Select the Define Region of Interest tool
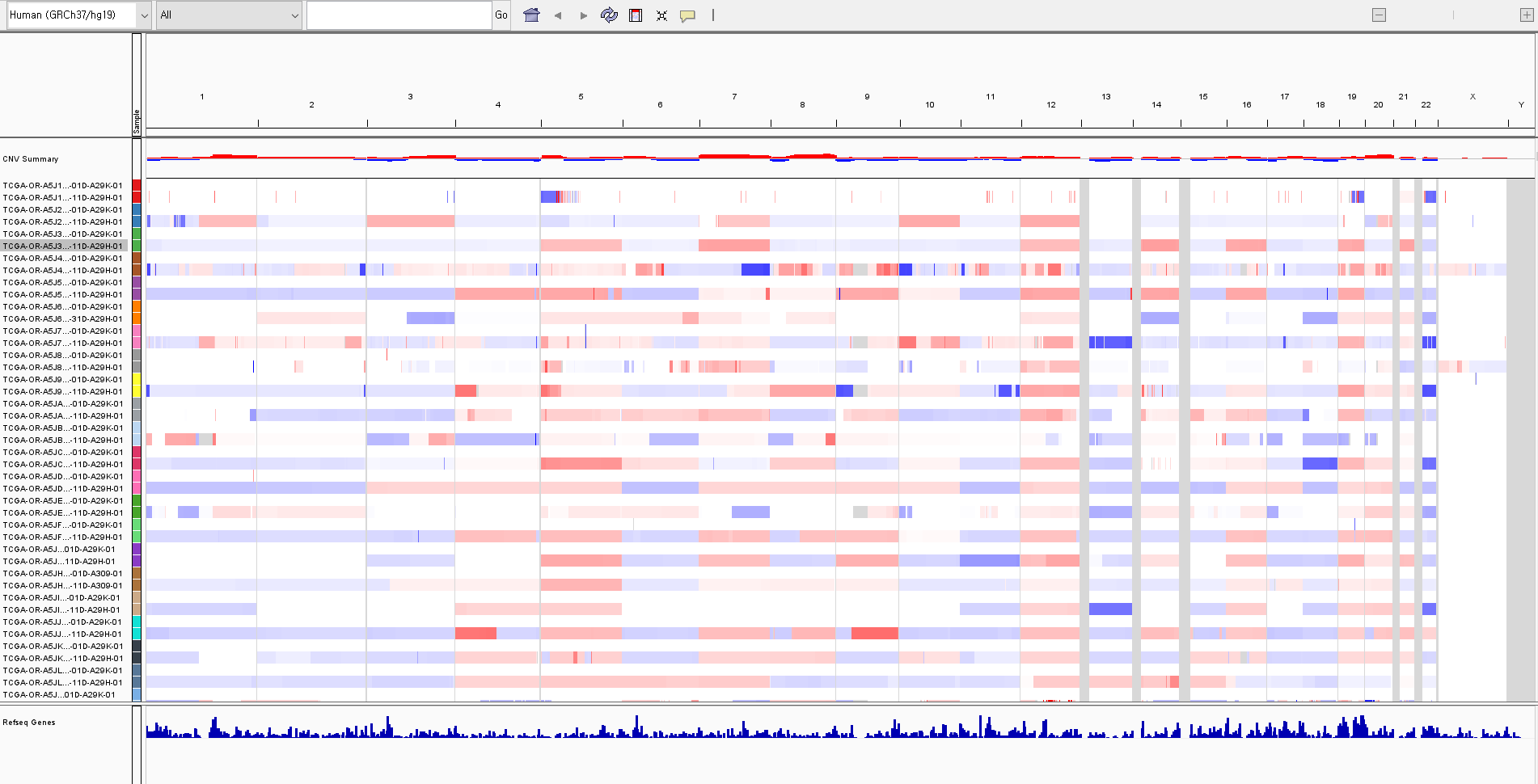1538x784 pixels. coord(636,15)
